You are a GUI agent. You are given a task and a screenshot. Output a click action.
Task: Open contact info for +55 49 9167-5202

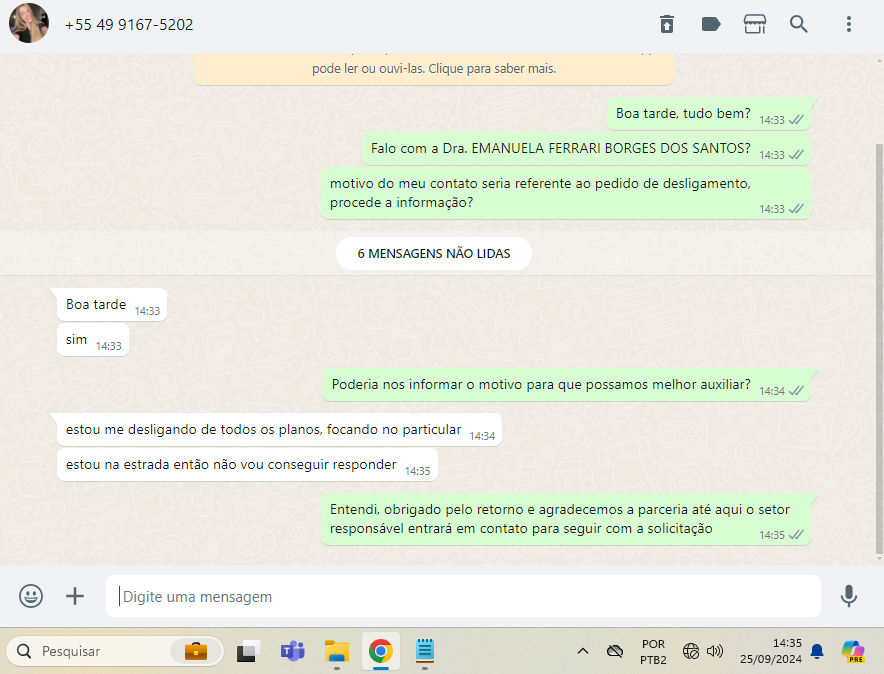(x=129, y=25)
